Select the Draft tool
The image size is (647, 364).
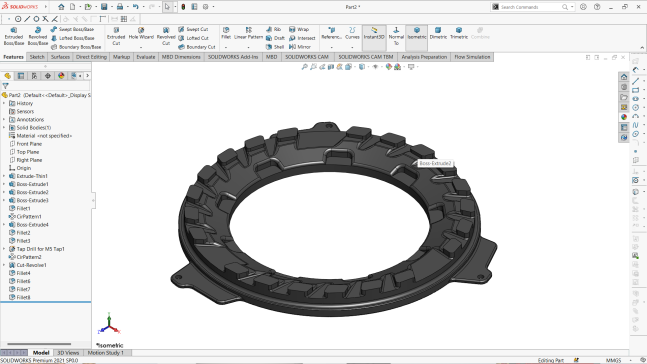[x=275, y=38]
